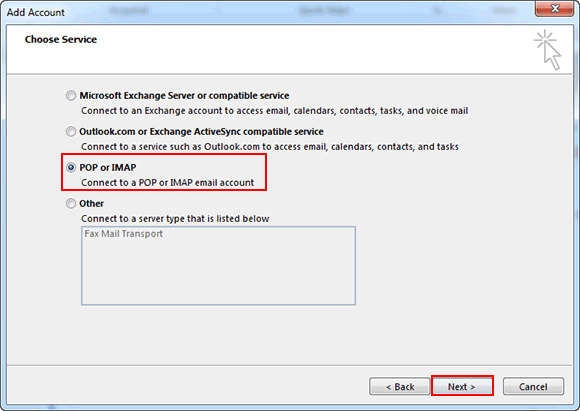Select Outlook.com or Exchange ActiveSync radio button
Viewport: 580px width, 411px height.
[71, 132]
